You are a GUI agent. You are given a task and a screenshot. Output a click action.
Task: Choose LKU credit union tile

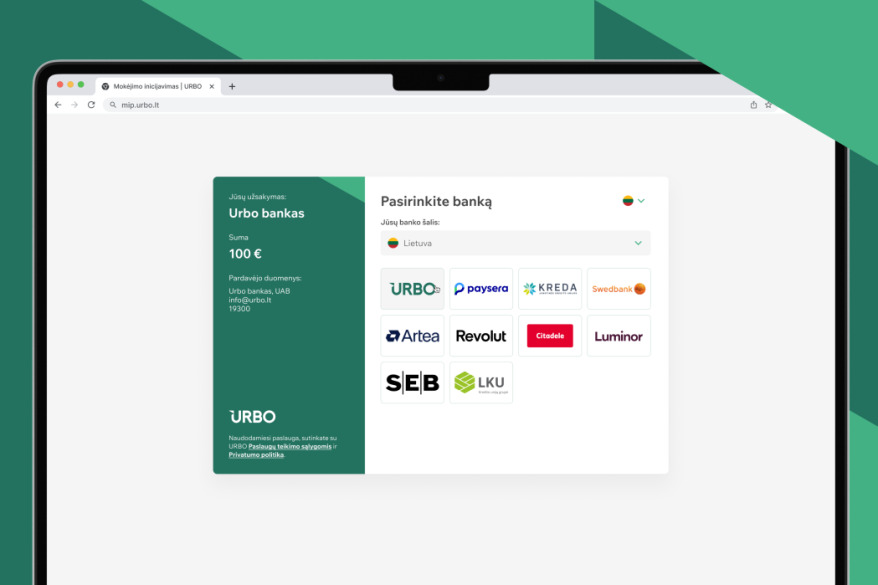(481, 383)
